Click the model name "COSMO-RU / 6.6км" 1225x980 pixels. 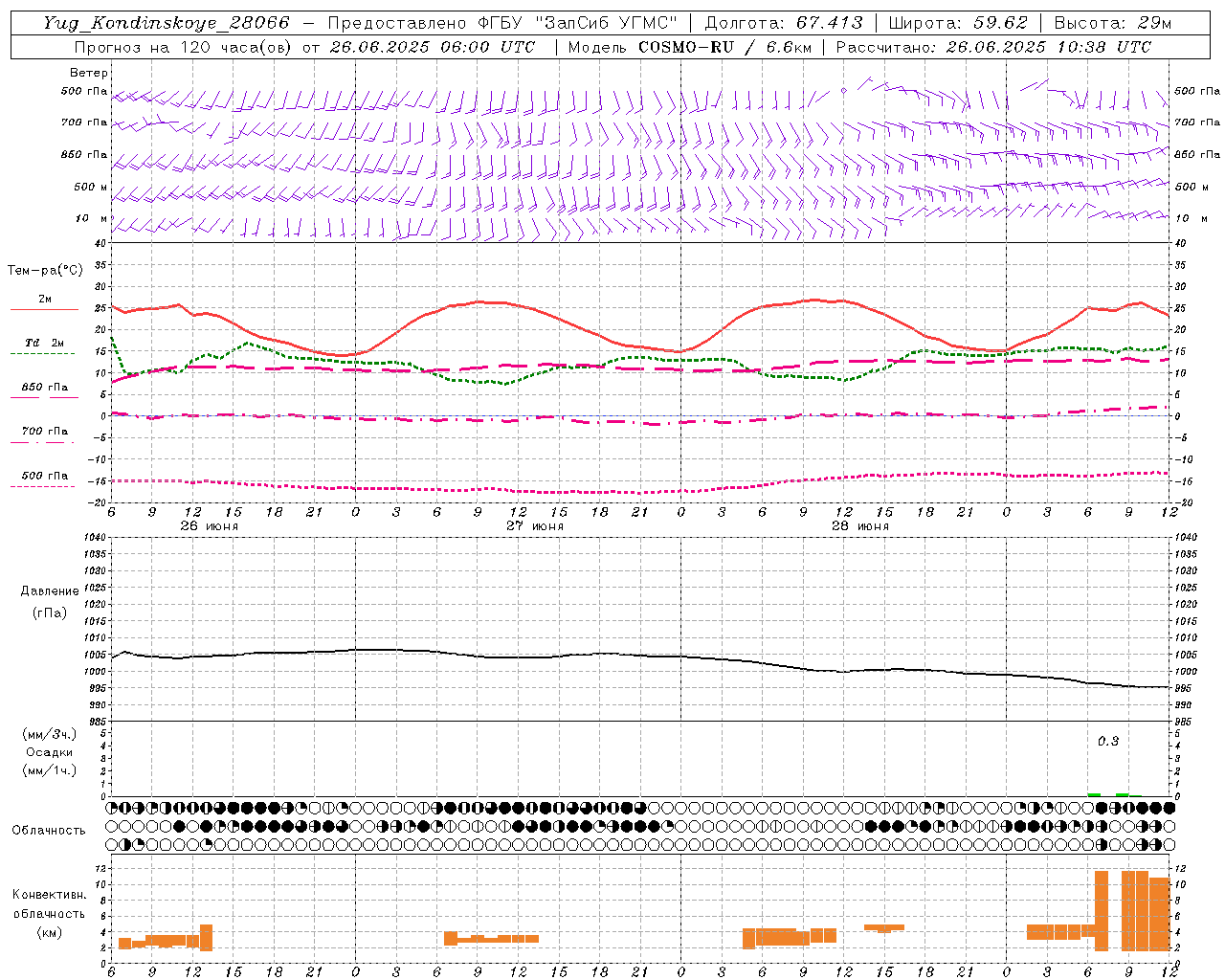[724, 47]
